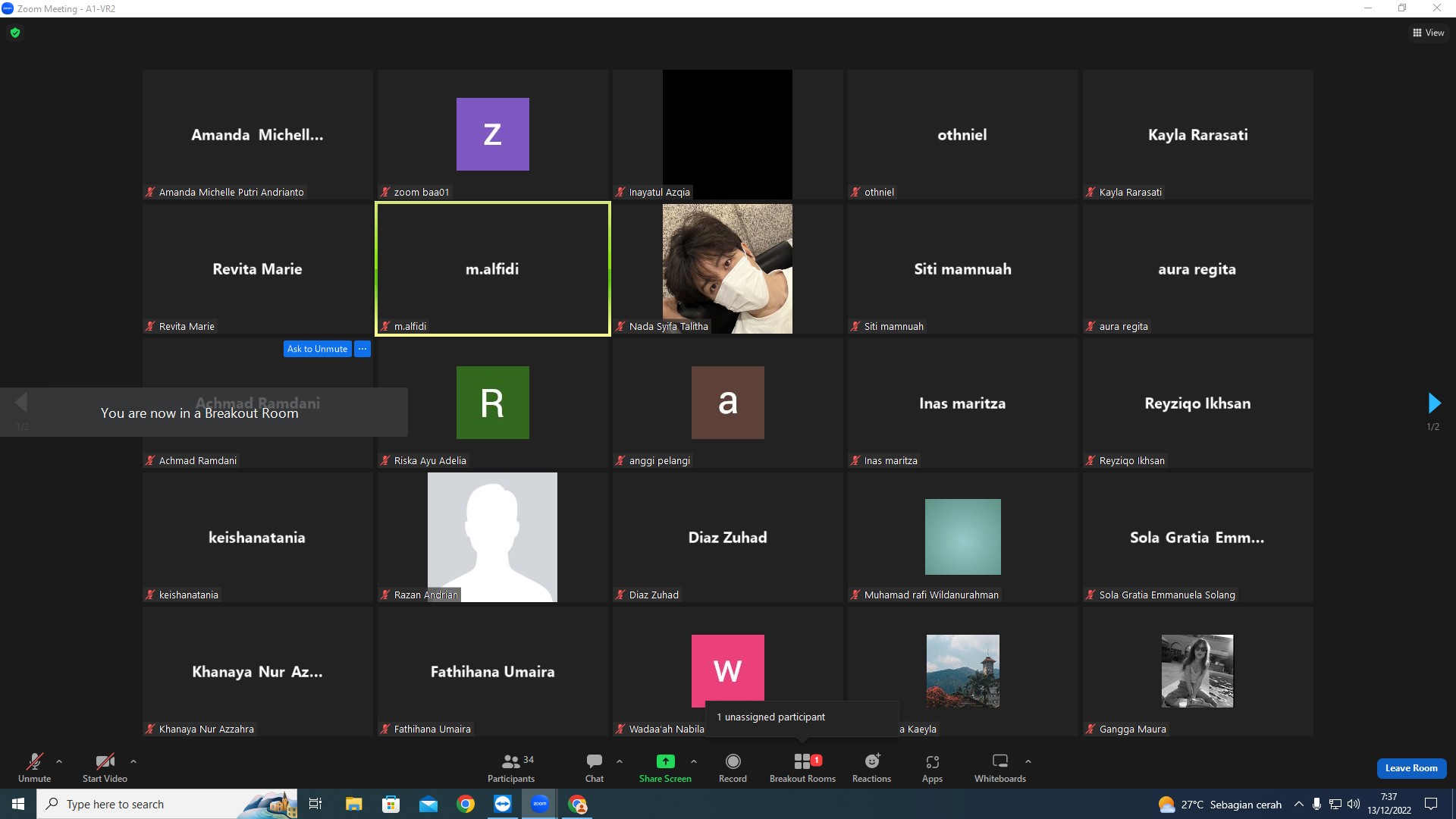This screenshot has height=819, width=1456.
Task: Click the green encryption shield icon
Action: tap(15, 33)
